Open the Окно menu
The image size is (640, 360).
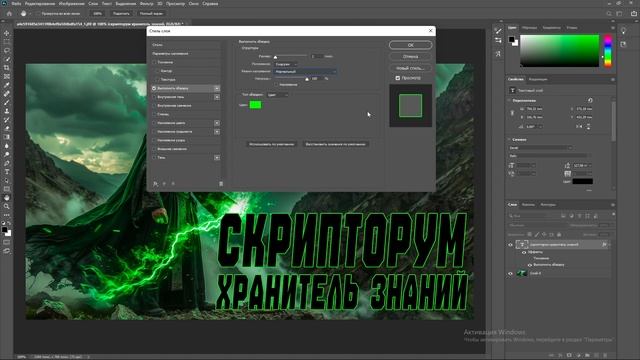coord(194,4)
